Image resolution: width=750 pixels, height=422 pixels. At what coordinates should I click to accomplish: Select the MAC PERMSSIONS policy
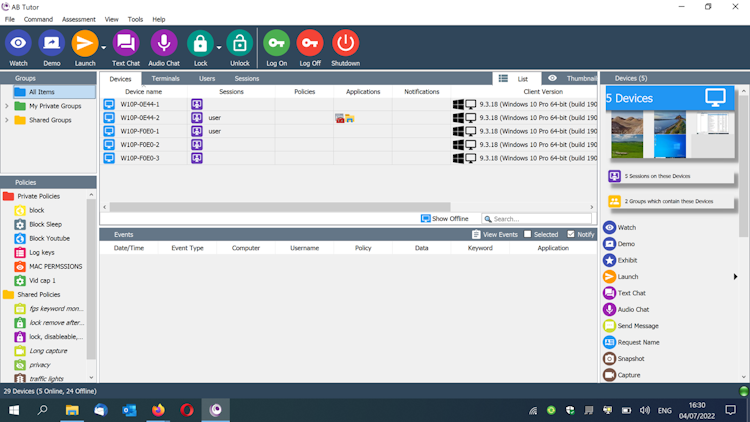[48, 267]
